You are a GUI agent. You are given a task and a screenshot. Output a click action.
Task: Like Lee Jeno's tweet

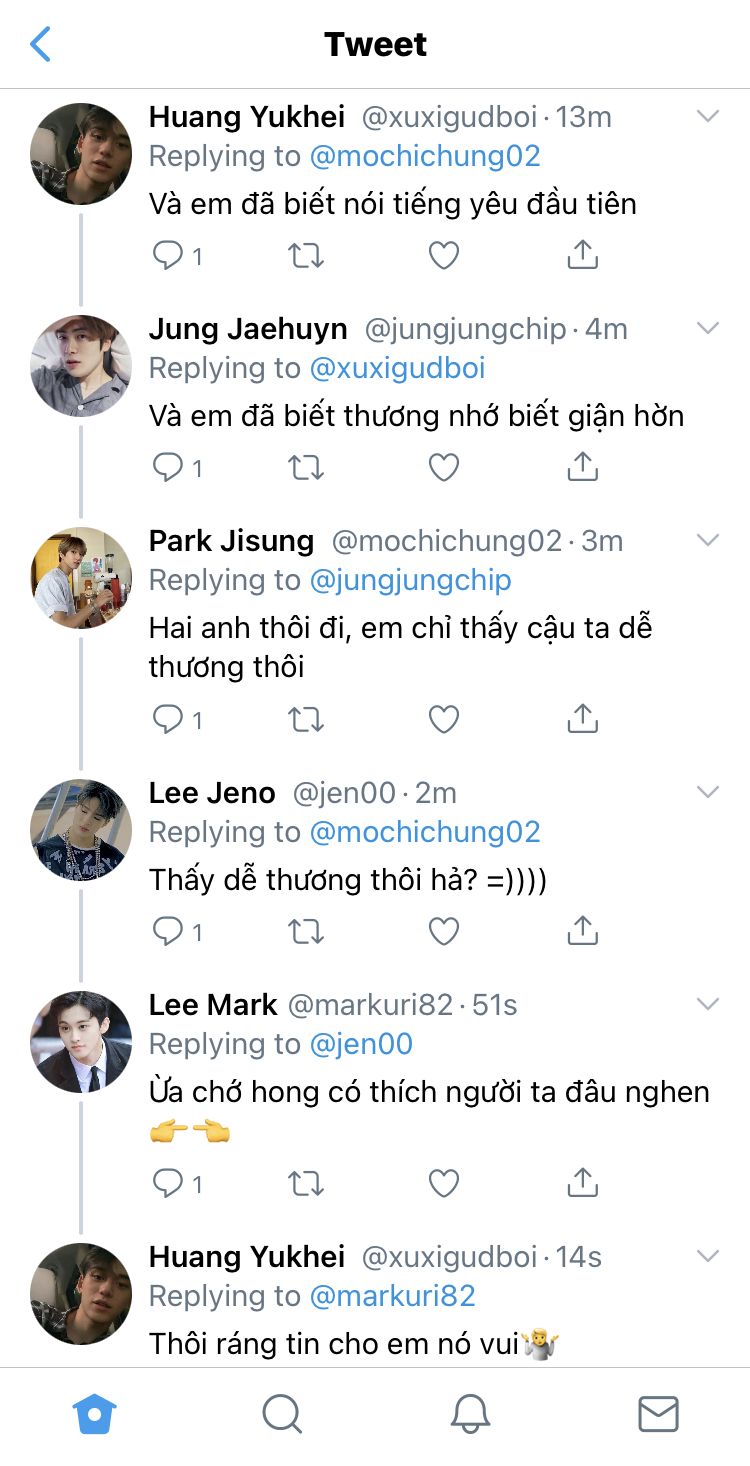coord(443,932)
